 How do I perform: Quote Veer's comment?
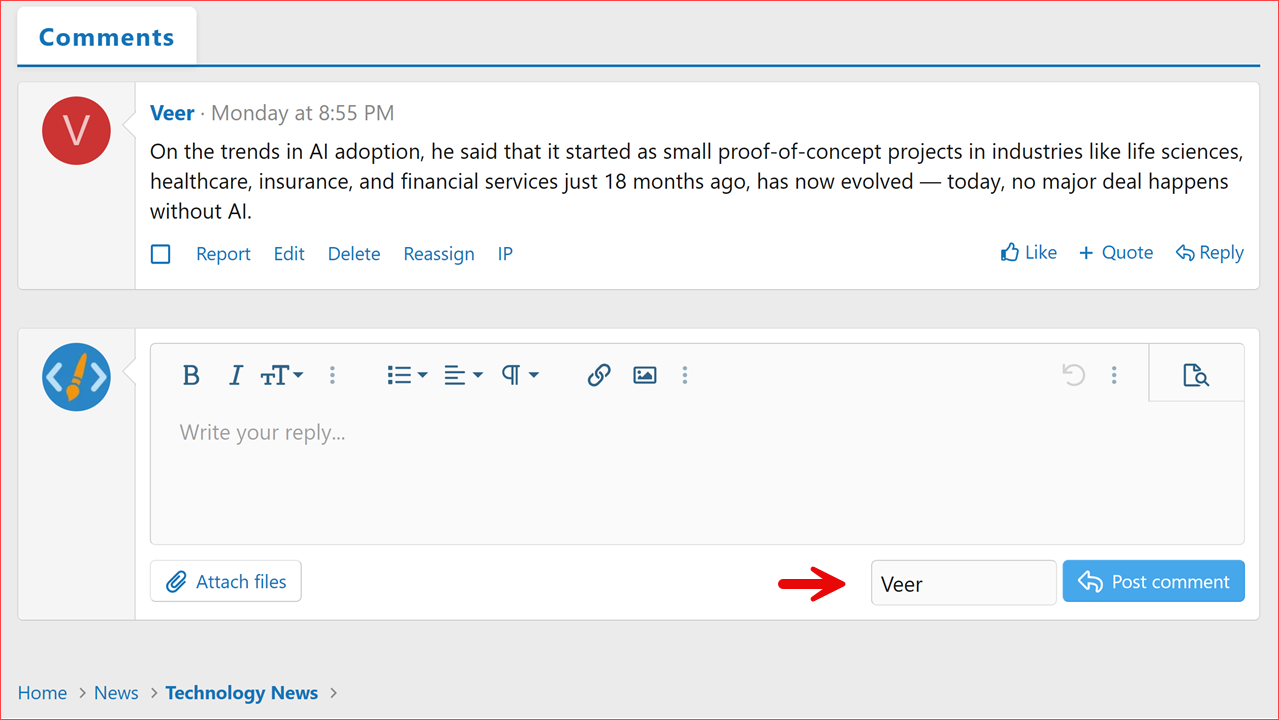(x=1115, y=252)
